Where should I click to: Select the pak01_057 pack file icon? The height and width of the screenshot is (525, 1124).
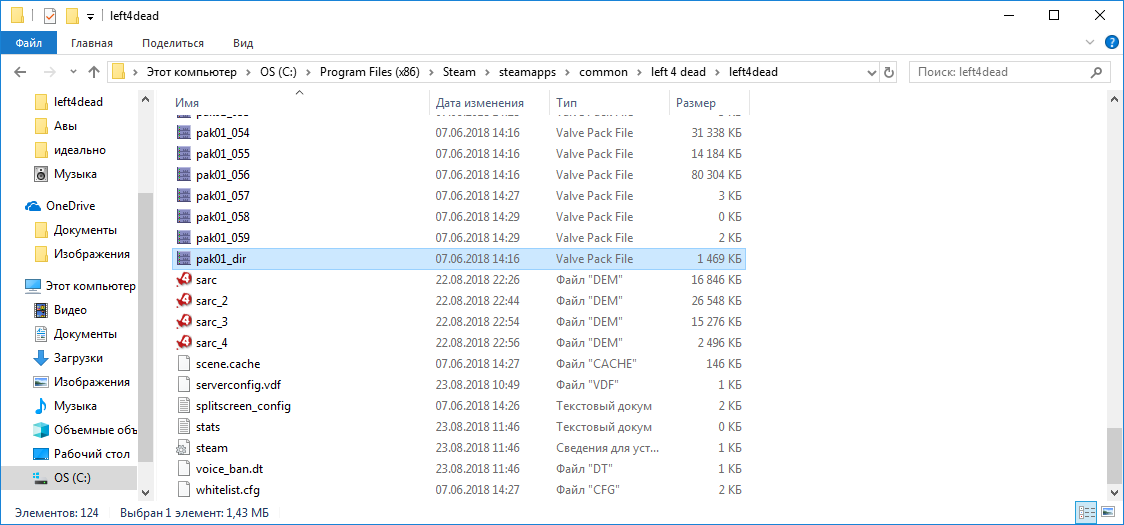point(183,196)
